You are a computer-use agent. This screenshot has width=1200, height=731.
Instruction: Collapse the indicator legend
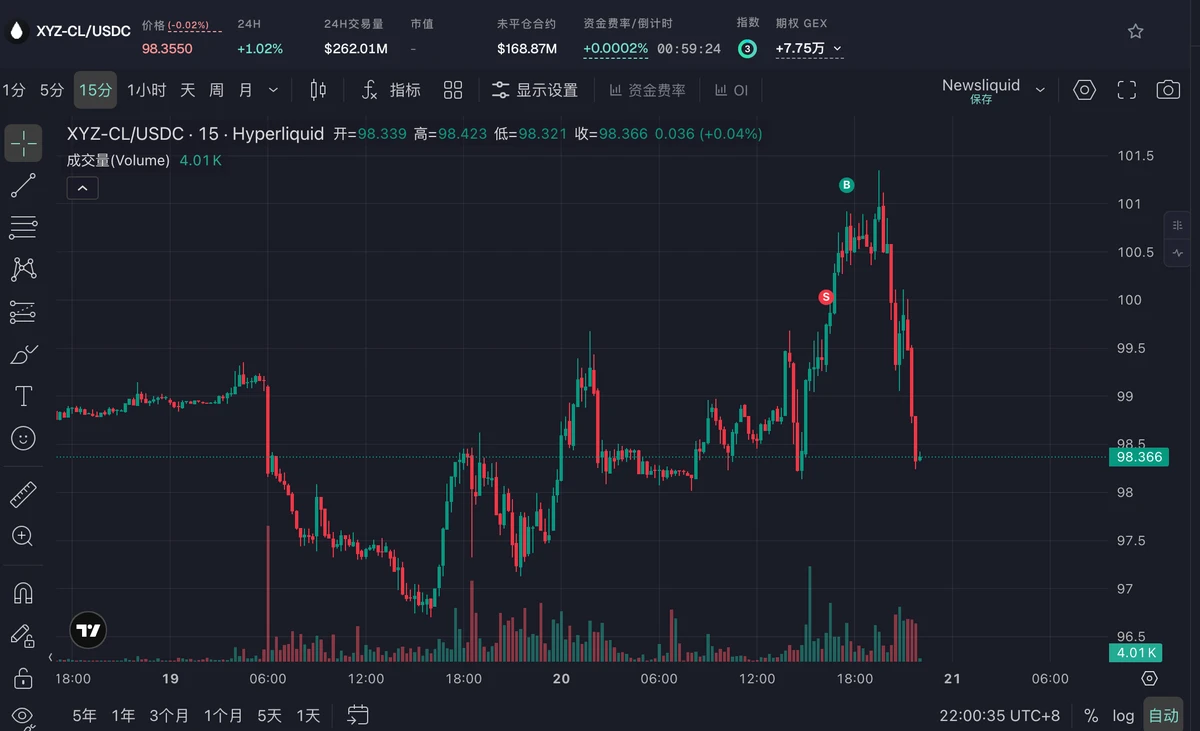83,188
